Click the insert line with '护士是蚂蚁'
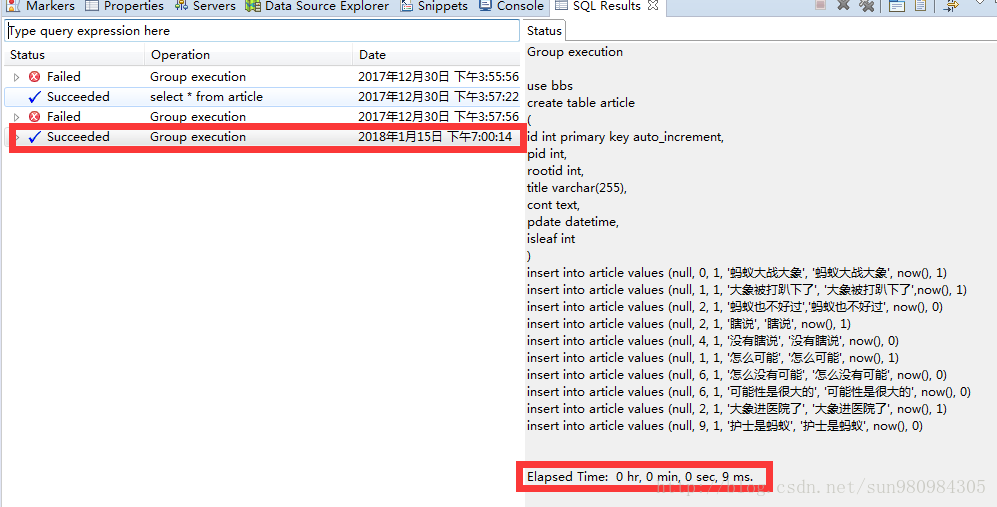This screenshot has height=507, width=997. (725, 426)
